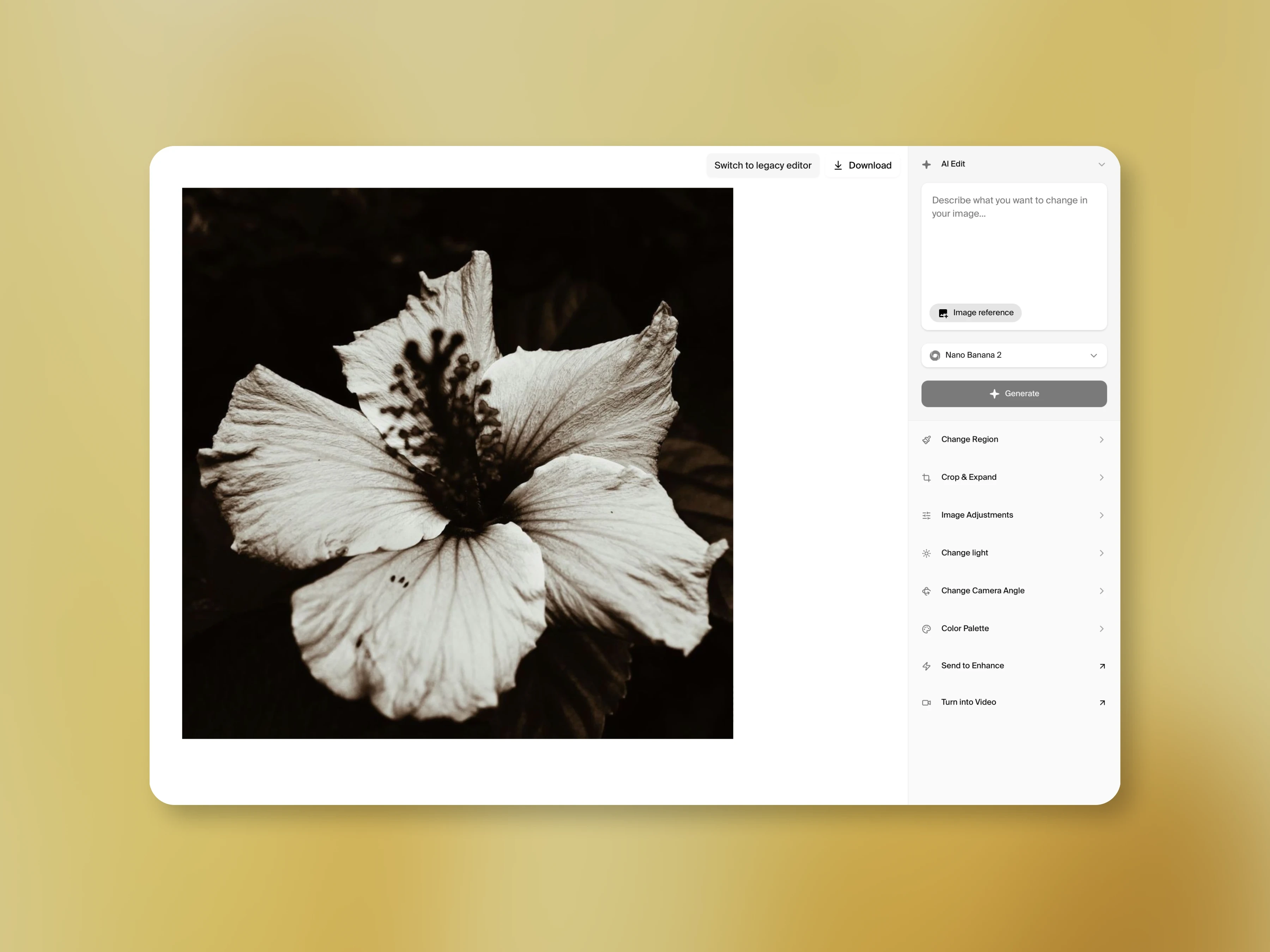Expand Change Region with its chevron
The width and height of the screenshot is (1270, 952).
pos(1101,440)
